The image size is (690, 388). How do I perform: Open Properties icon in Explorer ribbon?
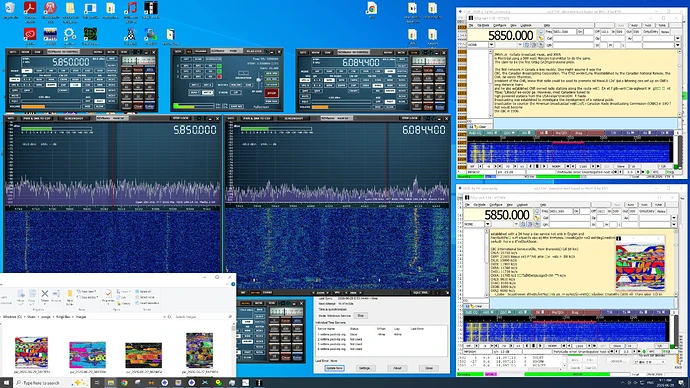108,296
